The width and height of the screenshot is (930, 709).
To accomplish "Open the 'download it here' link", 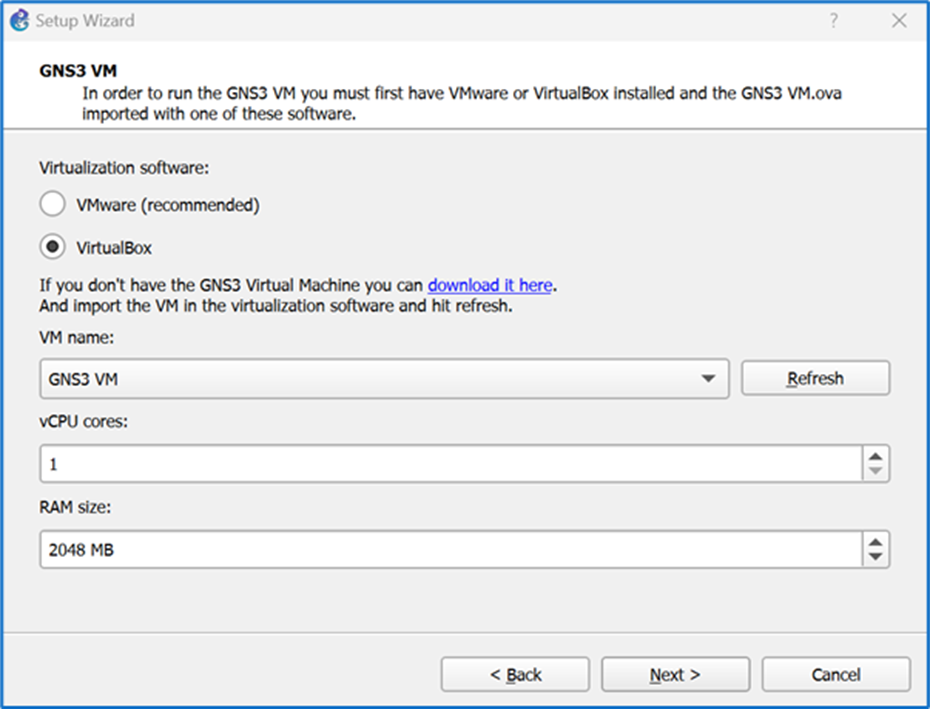I will 490,285.
